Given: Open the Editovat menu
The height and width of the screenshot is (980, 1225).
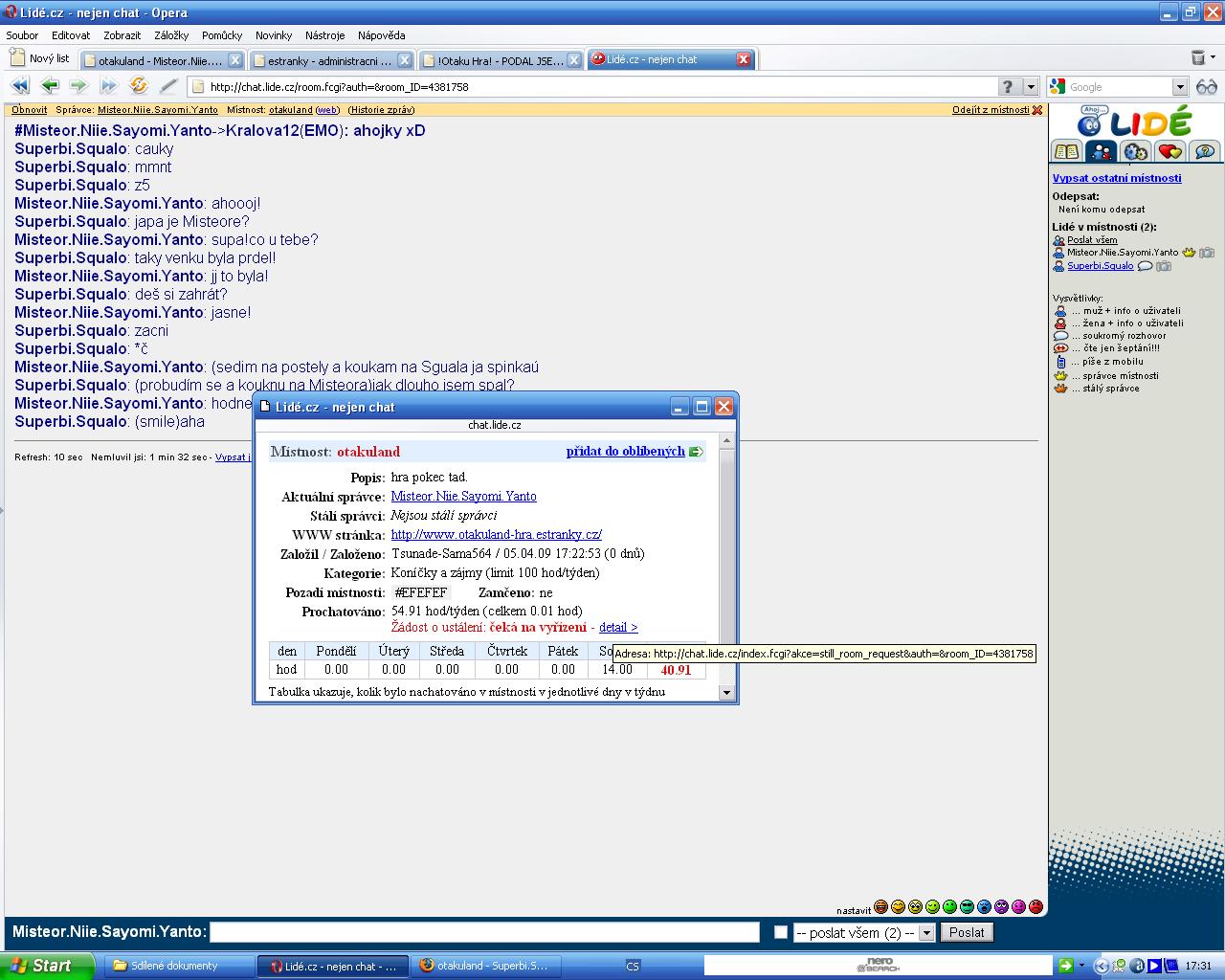Looking at the screenshot, I should 71,35.
